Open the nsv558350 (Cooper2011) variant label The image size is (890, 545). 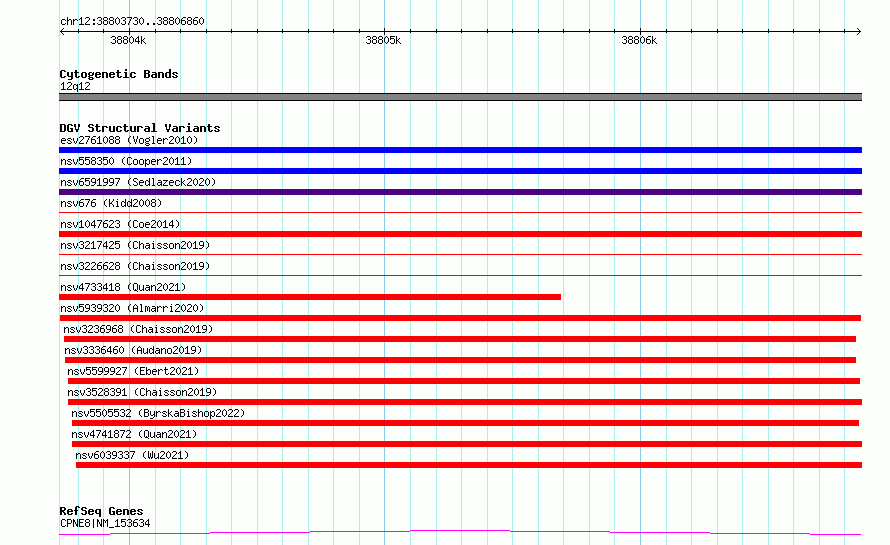click(x=126, y=161)
